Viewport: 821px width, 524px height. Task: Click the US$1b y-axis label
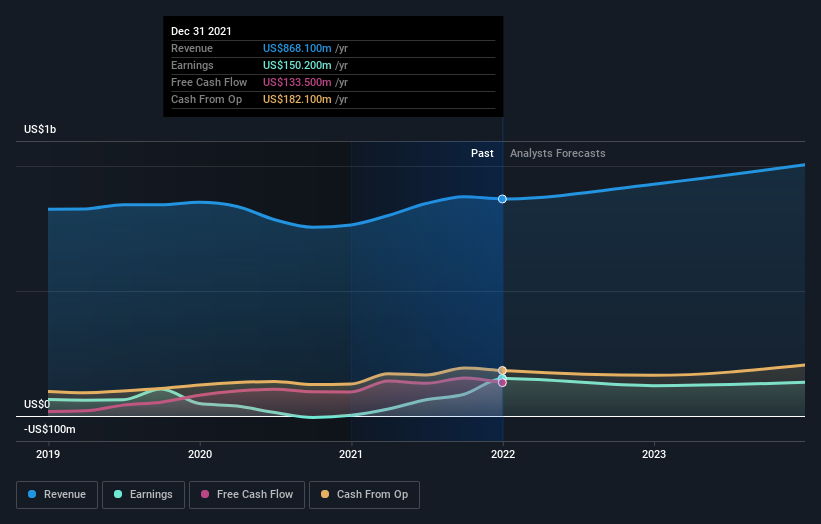click(x=40, y=129)
